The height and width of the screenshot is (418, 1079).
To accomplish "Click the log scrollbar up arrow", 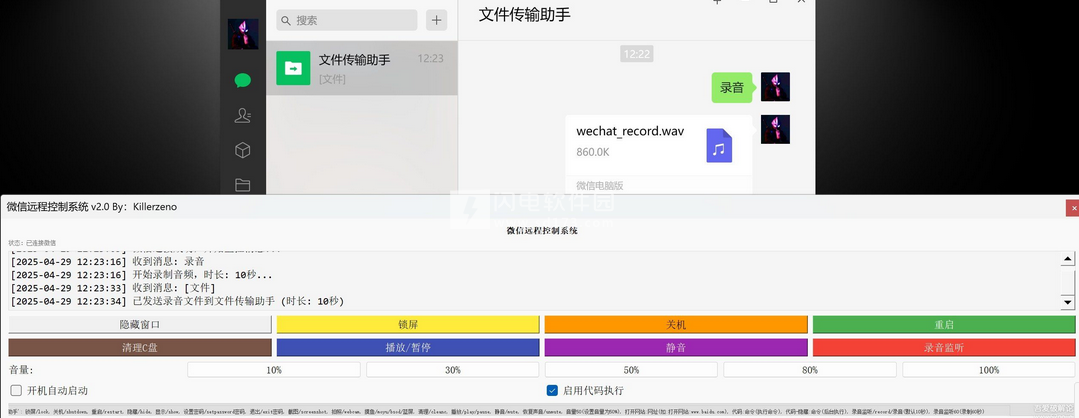I will (x=1068, y=260).
